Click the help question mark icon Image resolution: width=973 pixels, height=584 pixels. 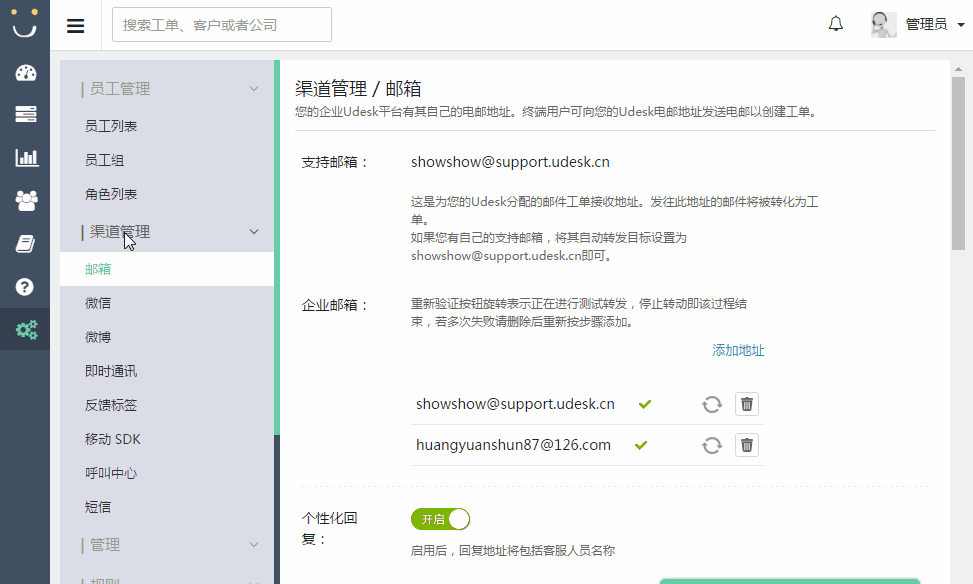pos(26,287)
